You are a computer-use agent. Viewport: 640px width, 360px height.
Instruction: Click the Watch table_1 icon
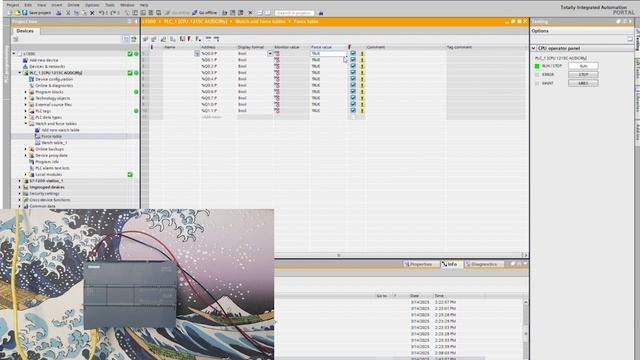point(38,143)
